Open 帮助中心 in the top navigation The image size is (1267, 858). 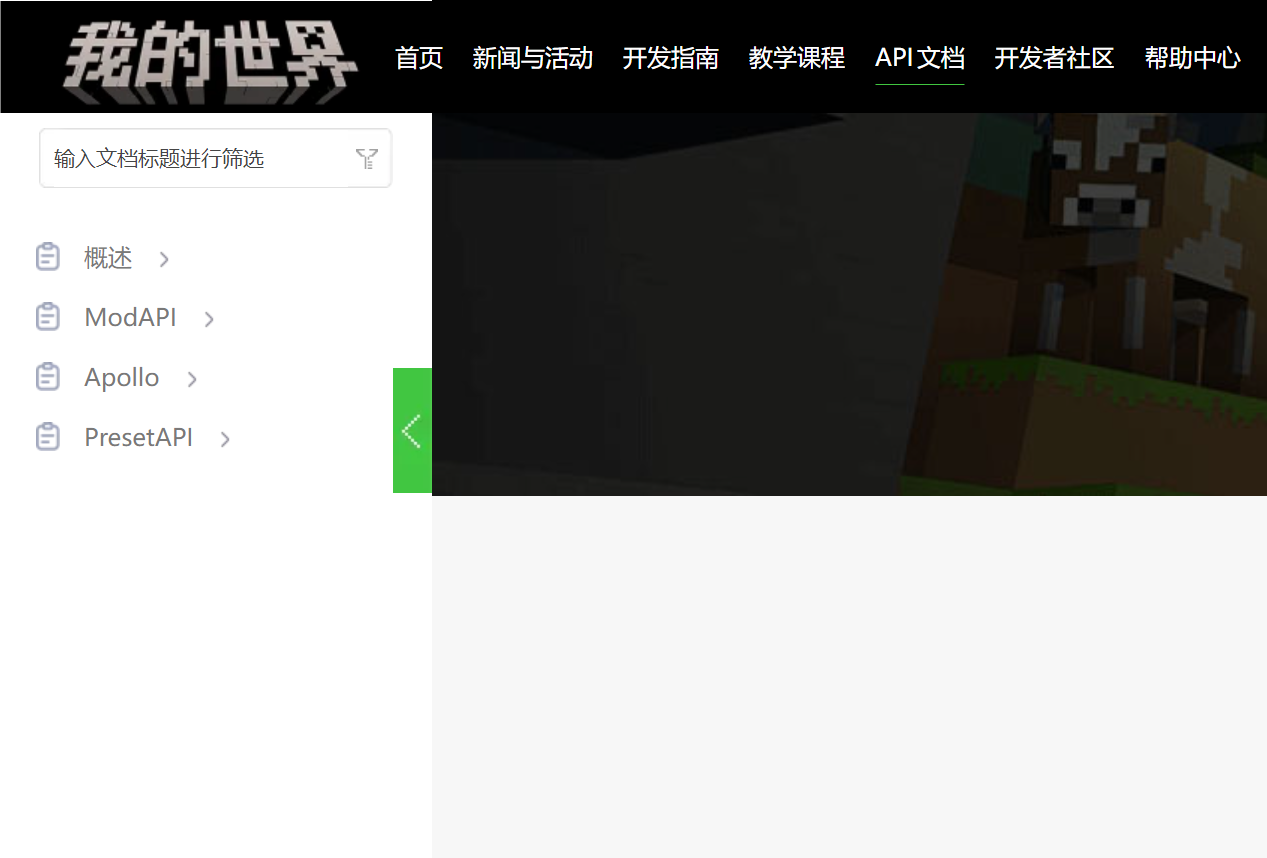point(1193,58)
